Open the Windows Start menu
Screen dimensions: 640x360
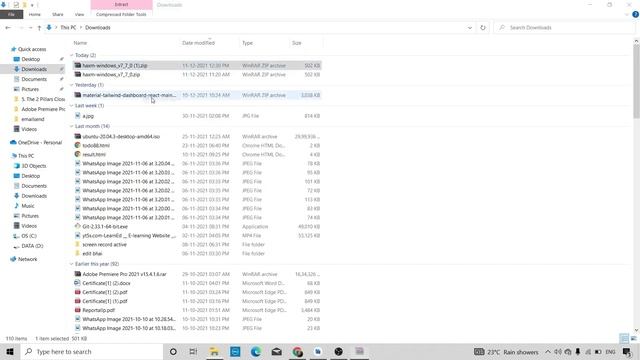click(x=10, y=351)
